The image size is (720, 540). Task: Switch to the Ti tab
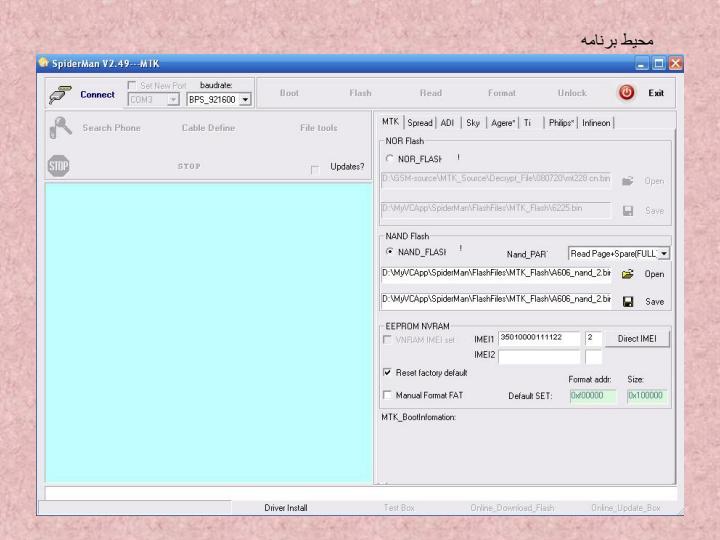tap(527, 123)
